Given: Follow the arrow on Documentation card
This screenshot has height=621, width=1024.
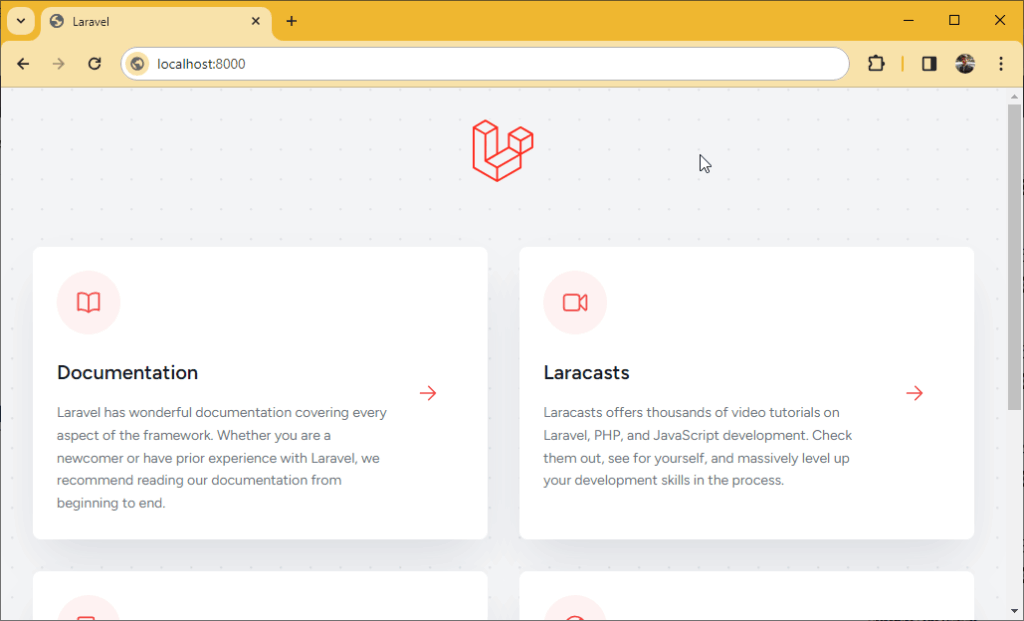Looking at the screenshot, I should point(428,393).
